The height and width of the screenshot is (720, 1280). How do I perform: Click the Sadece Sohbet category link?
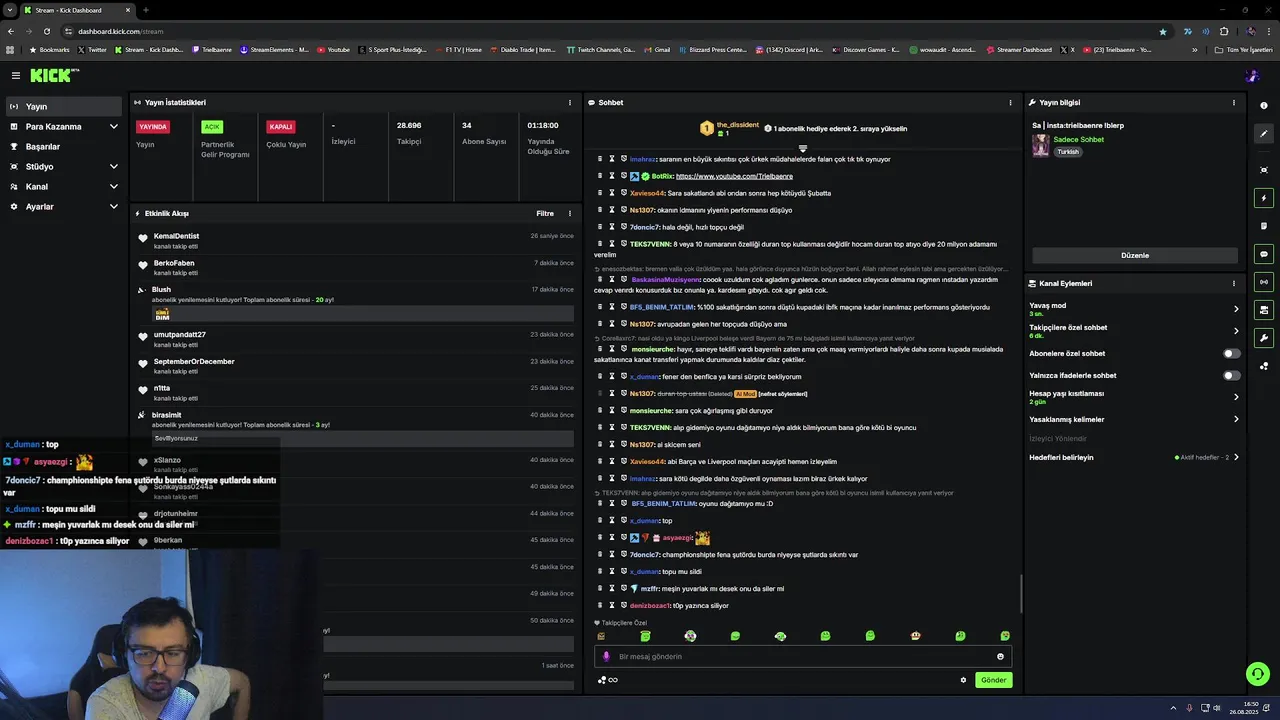click(x=1078, y=139)
